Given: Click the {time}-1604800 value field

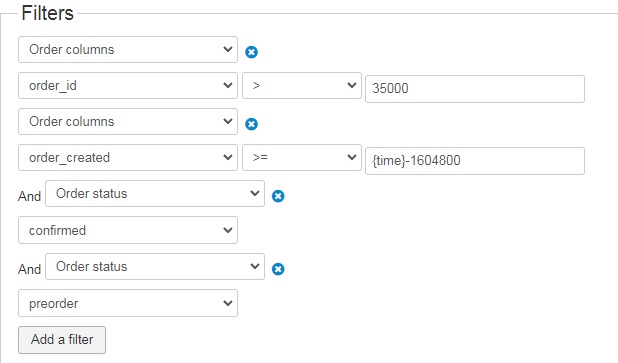Looking at the screenshot, I should tap(475, 161).
